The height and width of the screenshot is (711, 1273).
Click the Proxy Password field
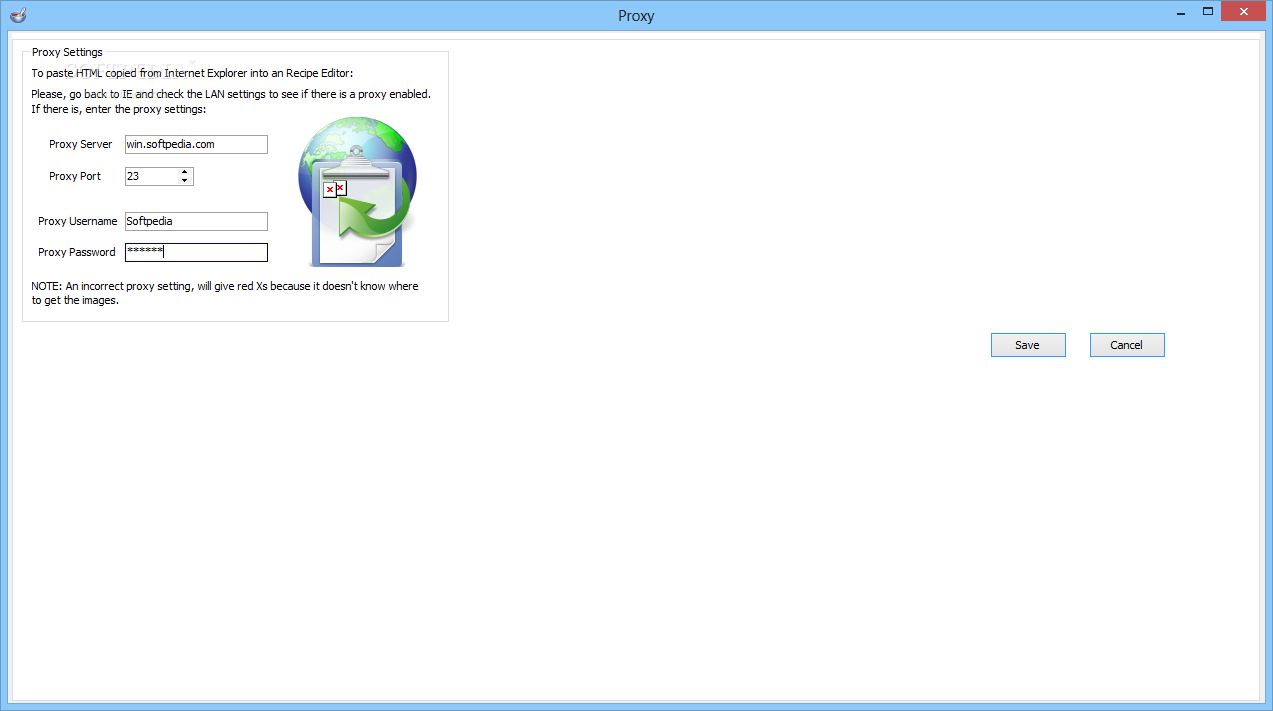pyautogui.click(x=196, y=252)
